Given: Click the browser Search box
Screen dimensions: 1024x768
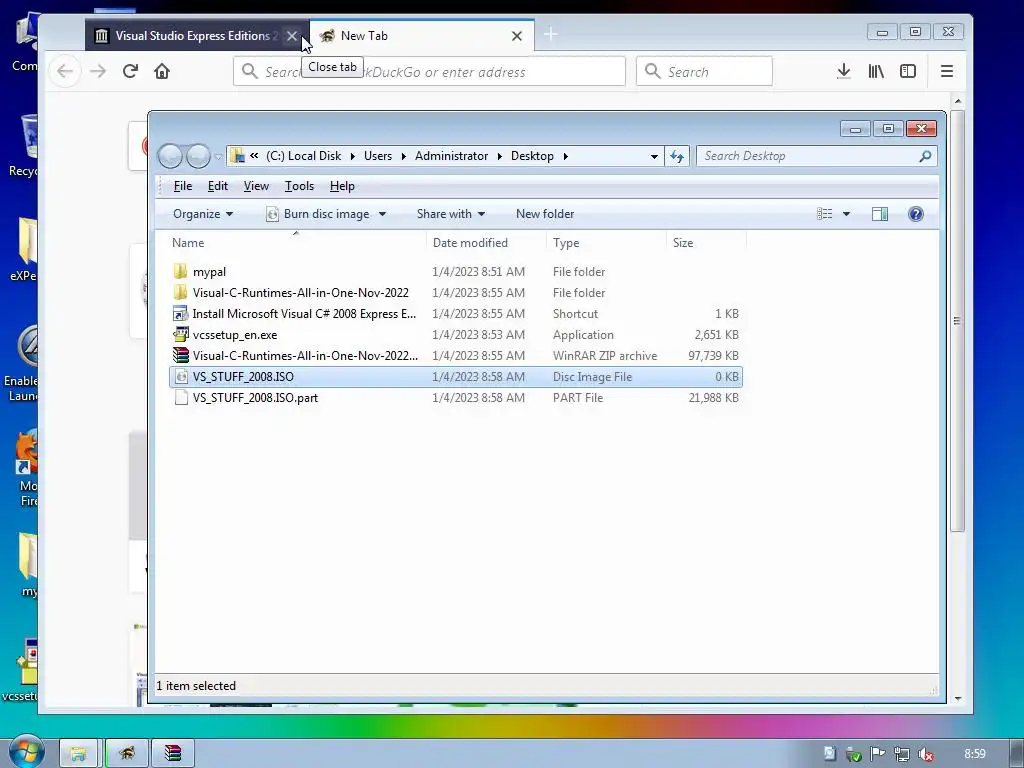Looking at the screenshot, I should point(704,71).
